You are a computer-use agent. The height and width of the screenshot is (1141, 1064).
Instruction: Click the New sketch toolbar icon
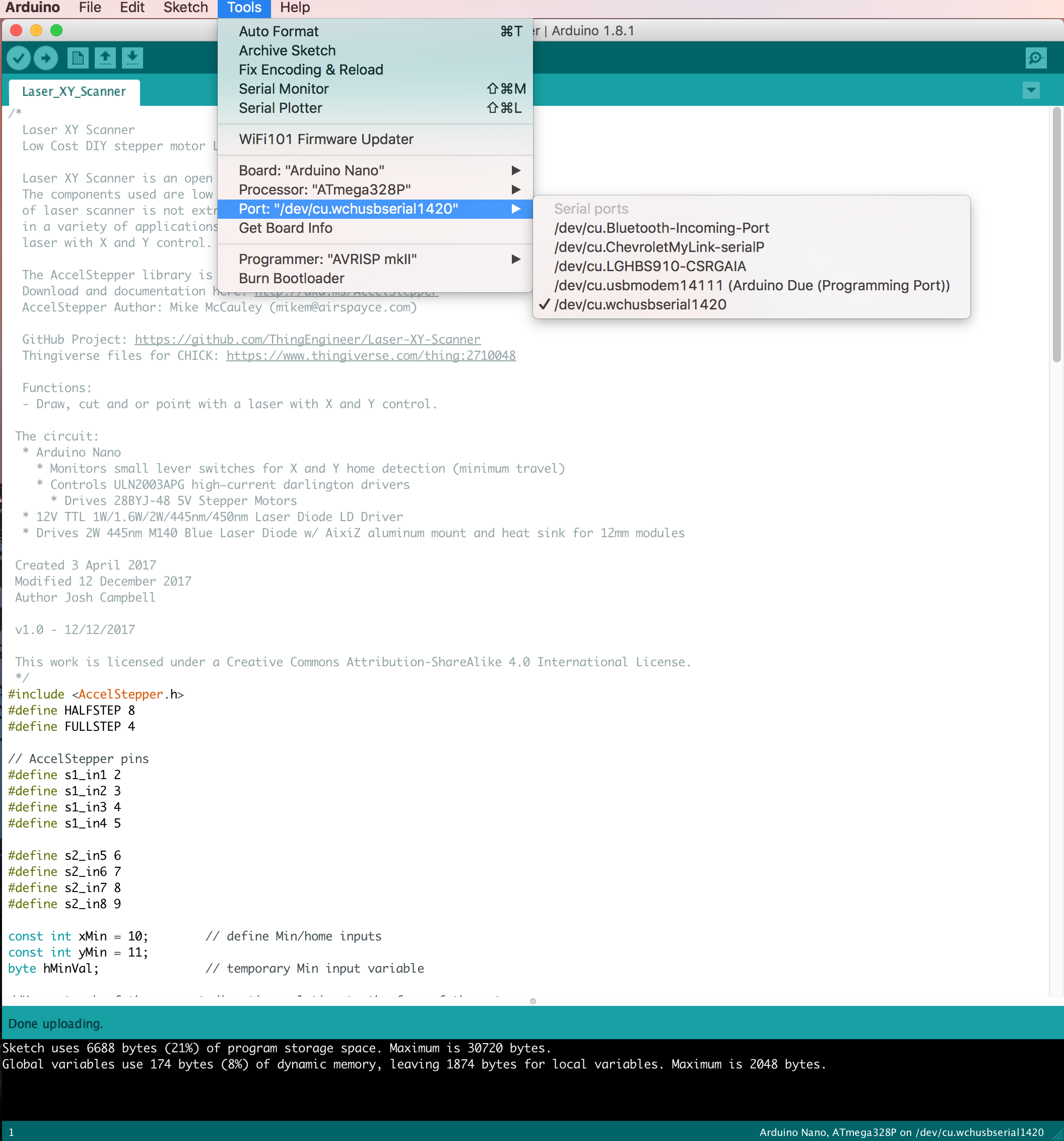(x=78, y=58)
